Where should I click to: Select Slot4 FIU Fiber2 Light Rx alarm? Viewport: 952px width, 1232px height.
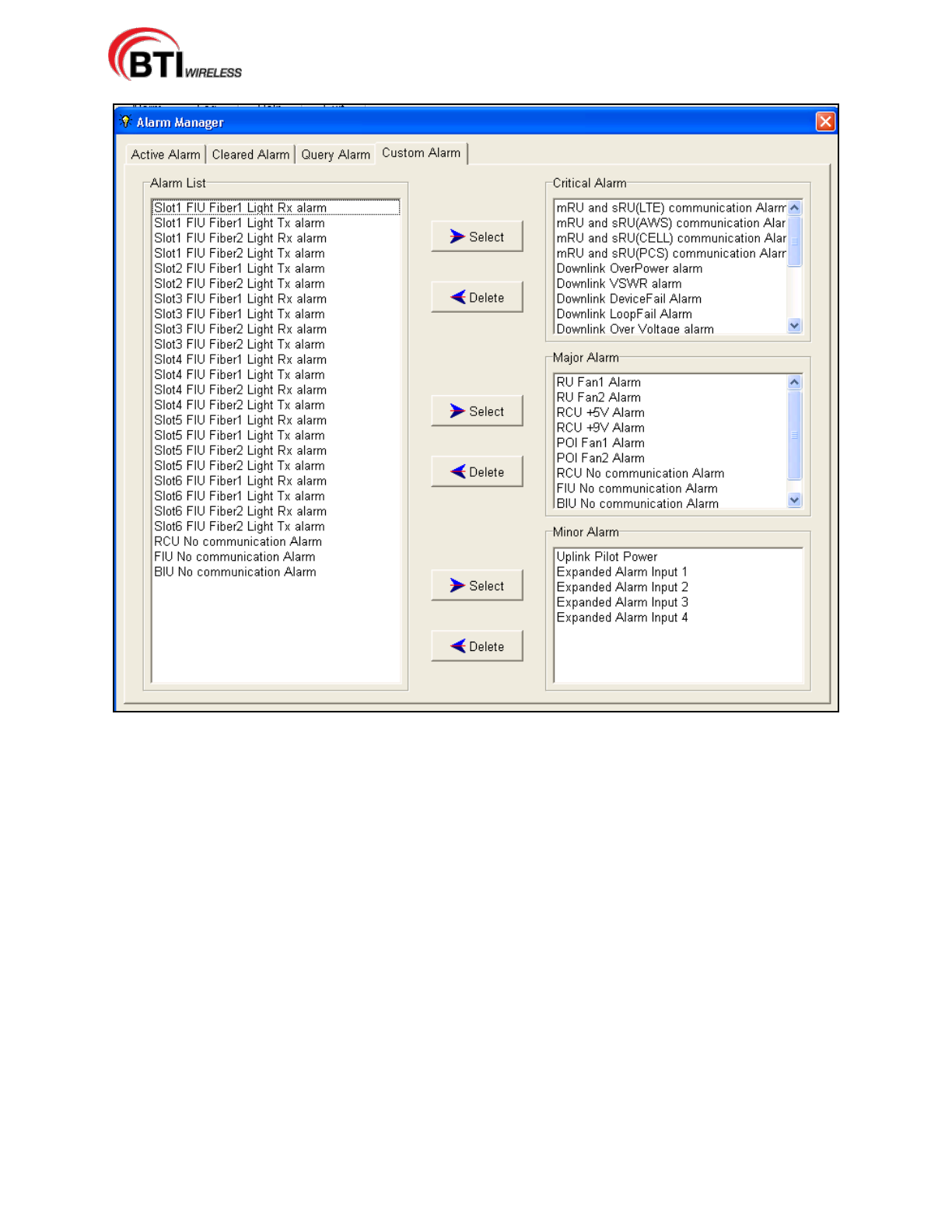276,390
